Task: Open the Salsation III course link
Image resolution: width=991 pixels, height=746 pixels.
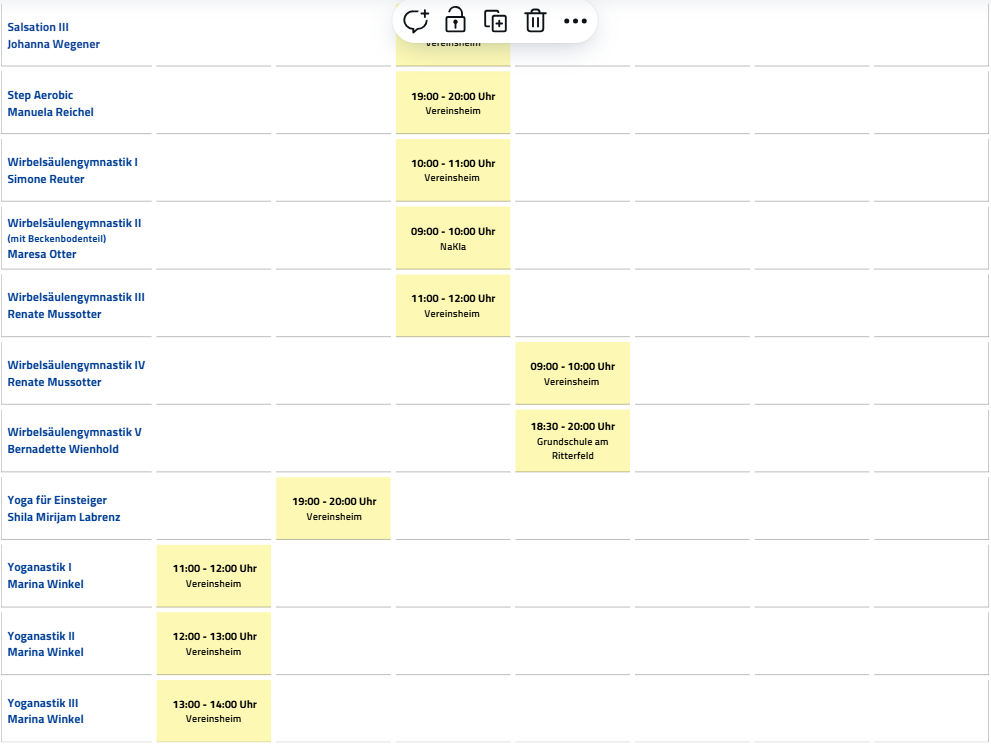Action: tap(38, 27)
